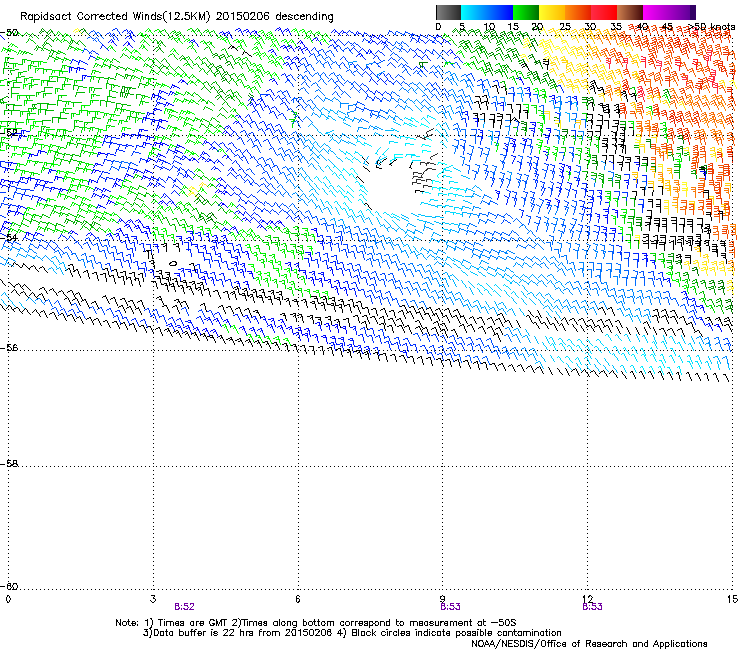Click the "0" longitude axis label
The width and height of the screenshot is (740, 650).
[x=8, y=599]
